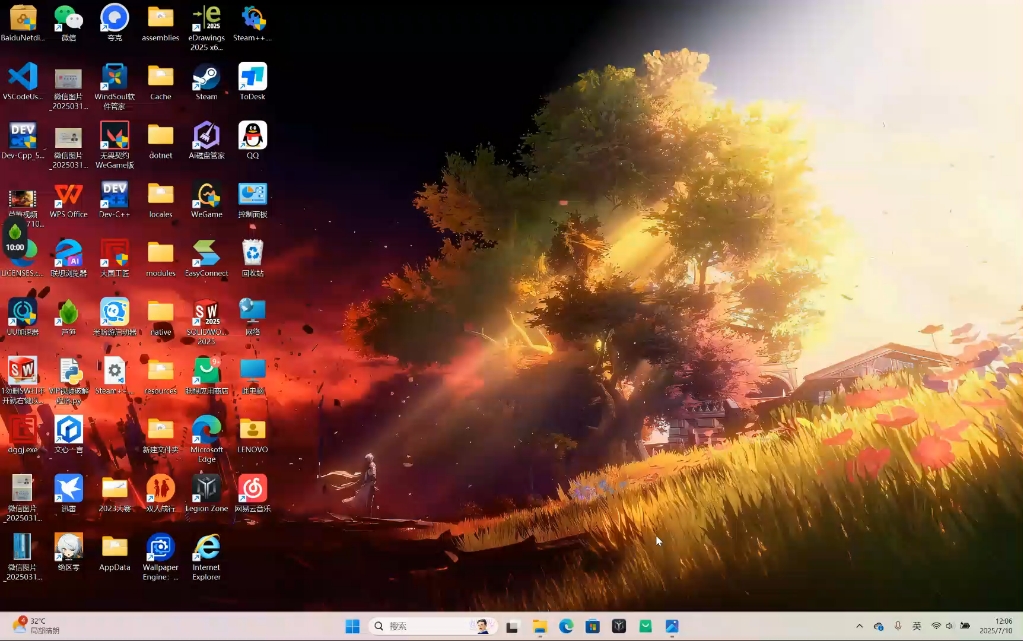Open the VIP video Python script file
The image size is (1023, 641).
[x=69, y=371]
